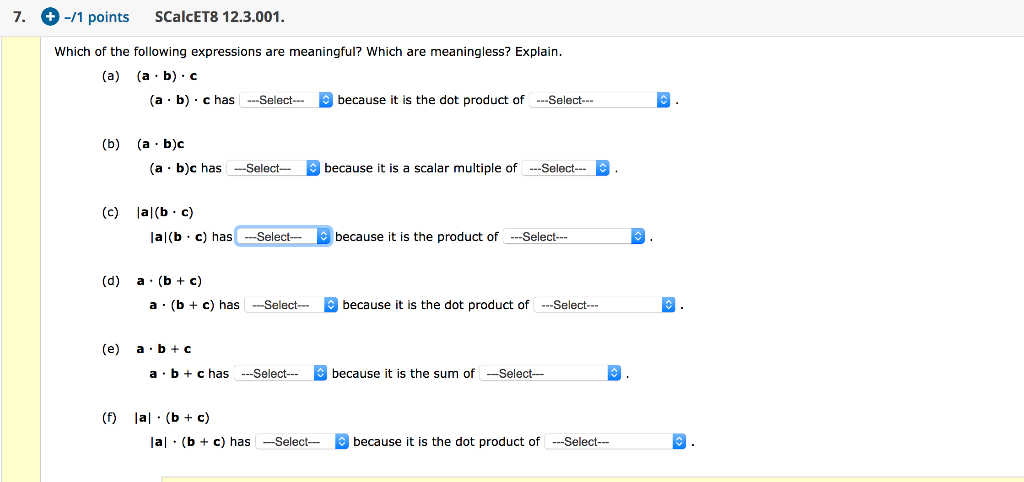The image size is (1024, 482).
Task: Open the first Select dropdown for |a| · (b + c)
Action: tap(302, 442)
